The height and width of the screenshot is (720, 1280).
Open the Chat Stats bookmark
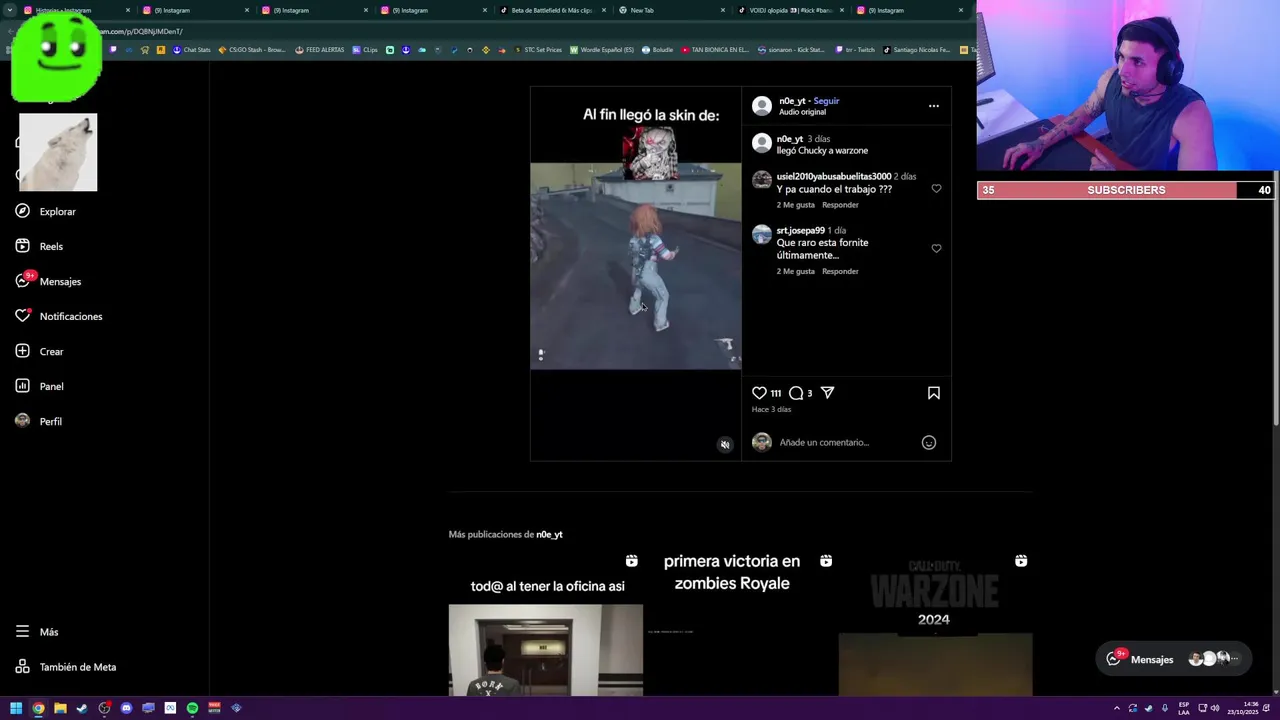pyautogui.click(x=192, y=50)
